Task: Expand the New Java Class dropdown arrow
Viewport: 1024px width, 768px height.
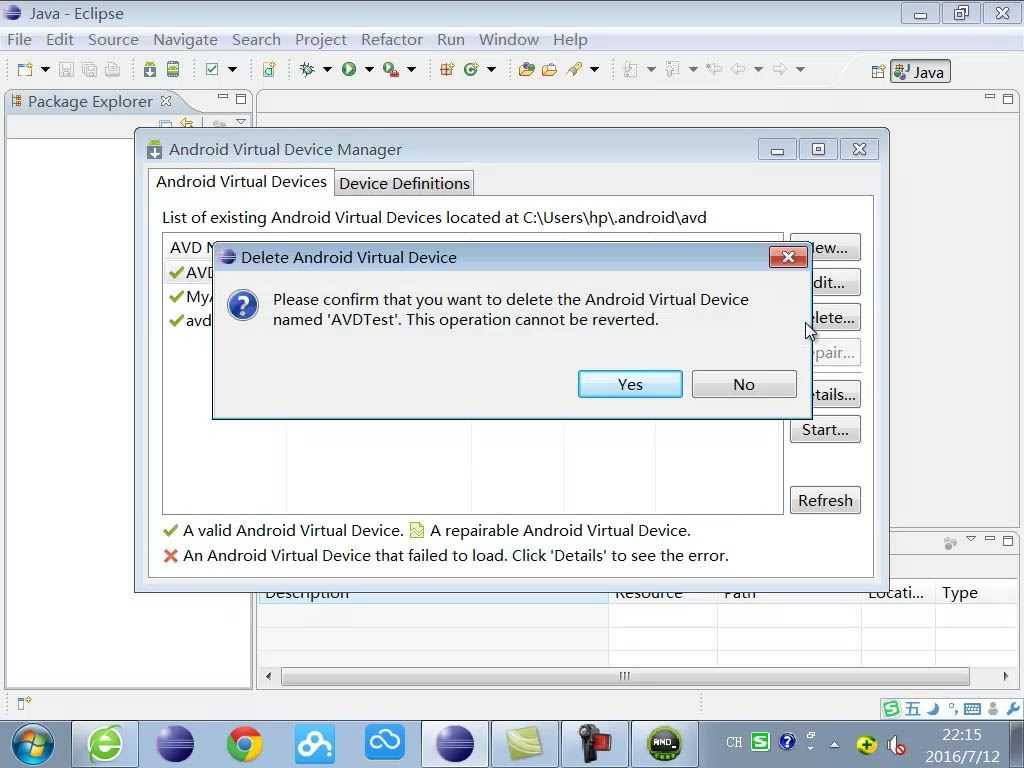Action: [491, 69]
